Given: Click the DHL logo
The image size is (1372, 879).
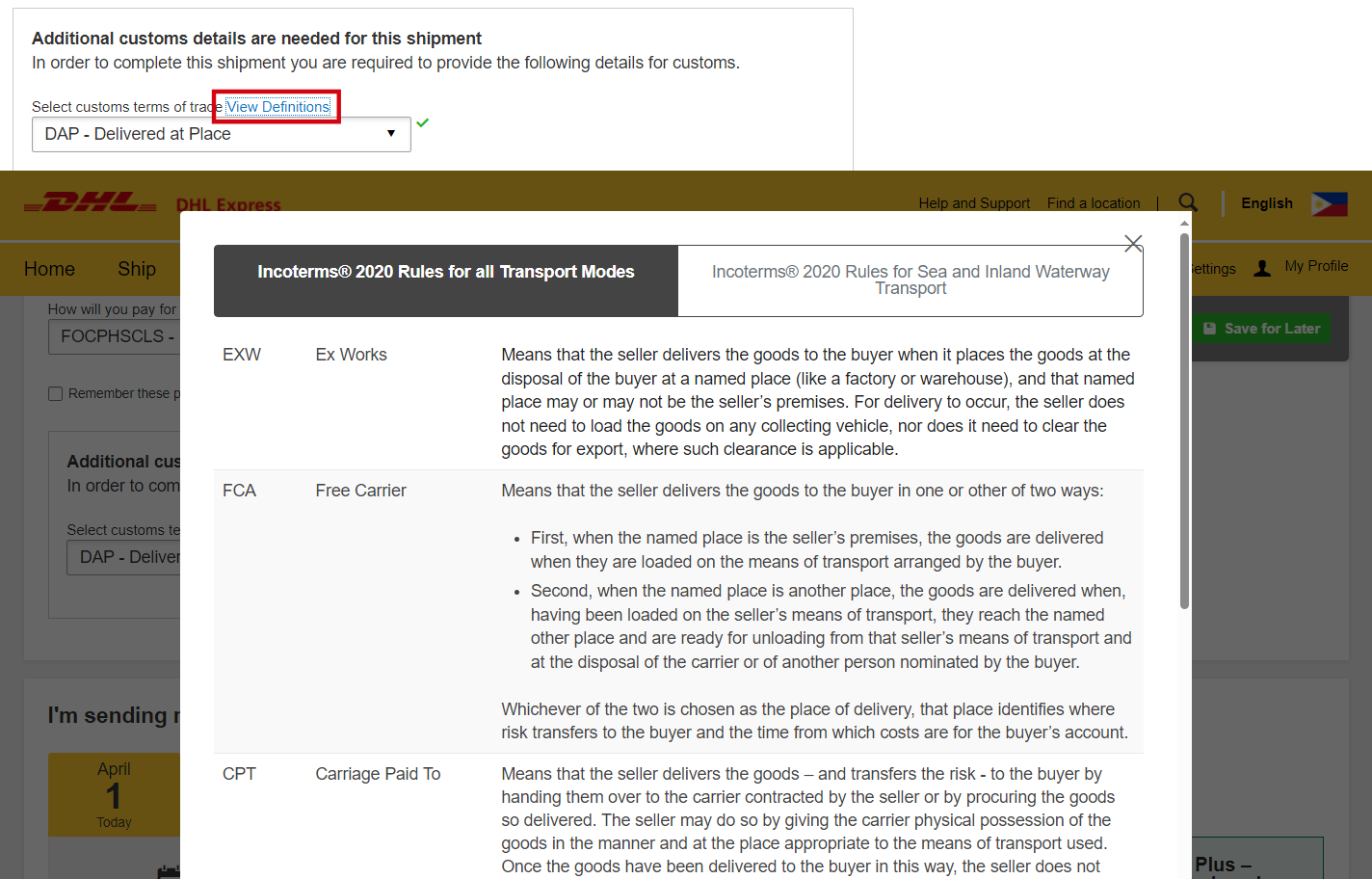Looking at the screenshot, I should coord(91,203).
